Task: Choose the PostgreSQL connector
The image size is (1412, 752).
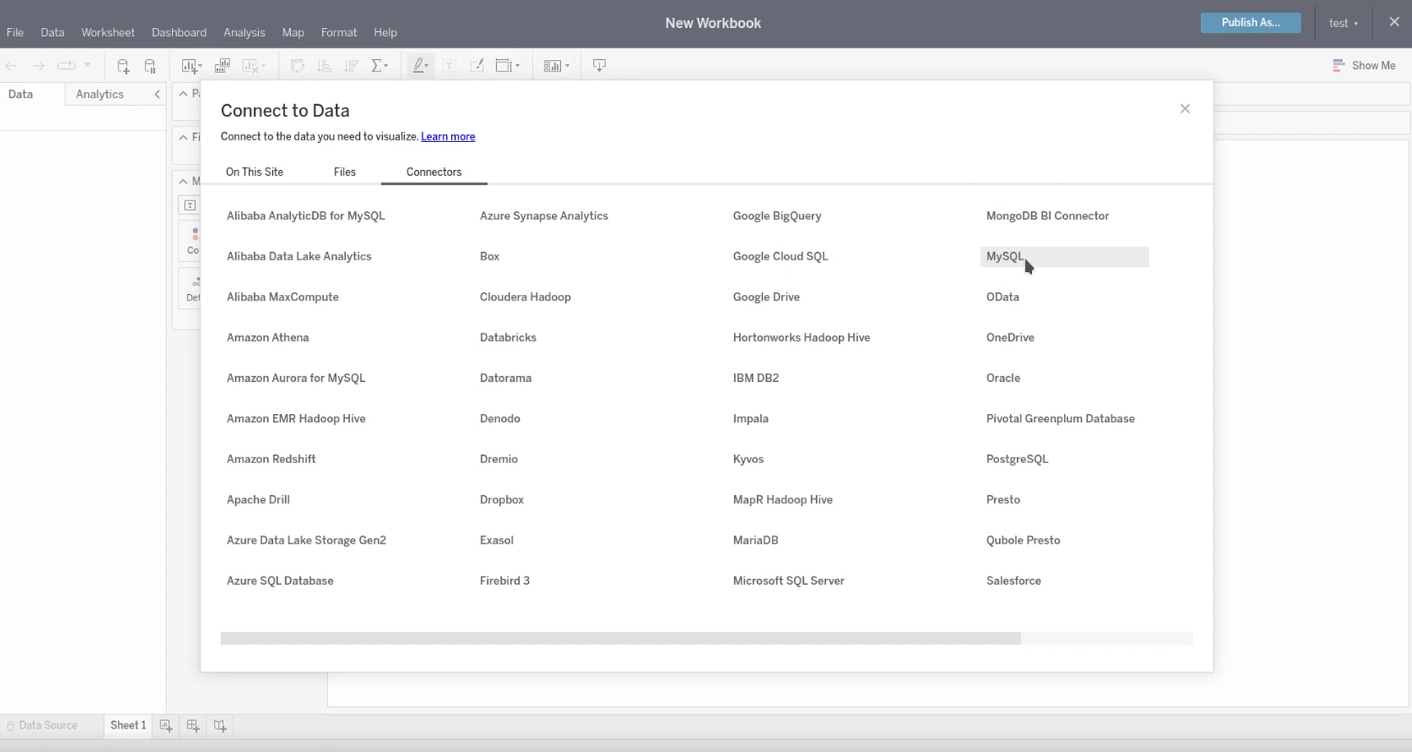Action: [1017, 460]
